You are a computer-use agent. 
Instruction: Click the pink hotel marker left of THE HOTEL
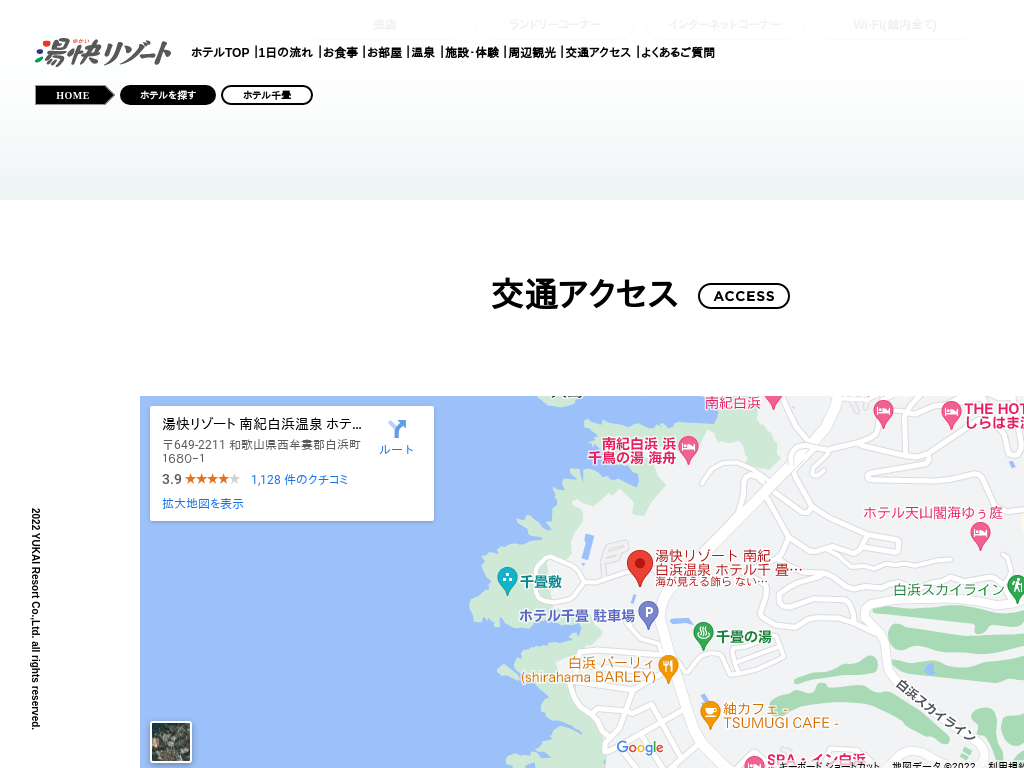click(x=884, y=414)
